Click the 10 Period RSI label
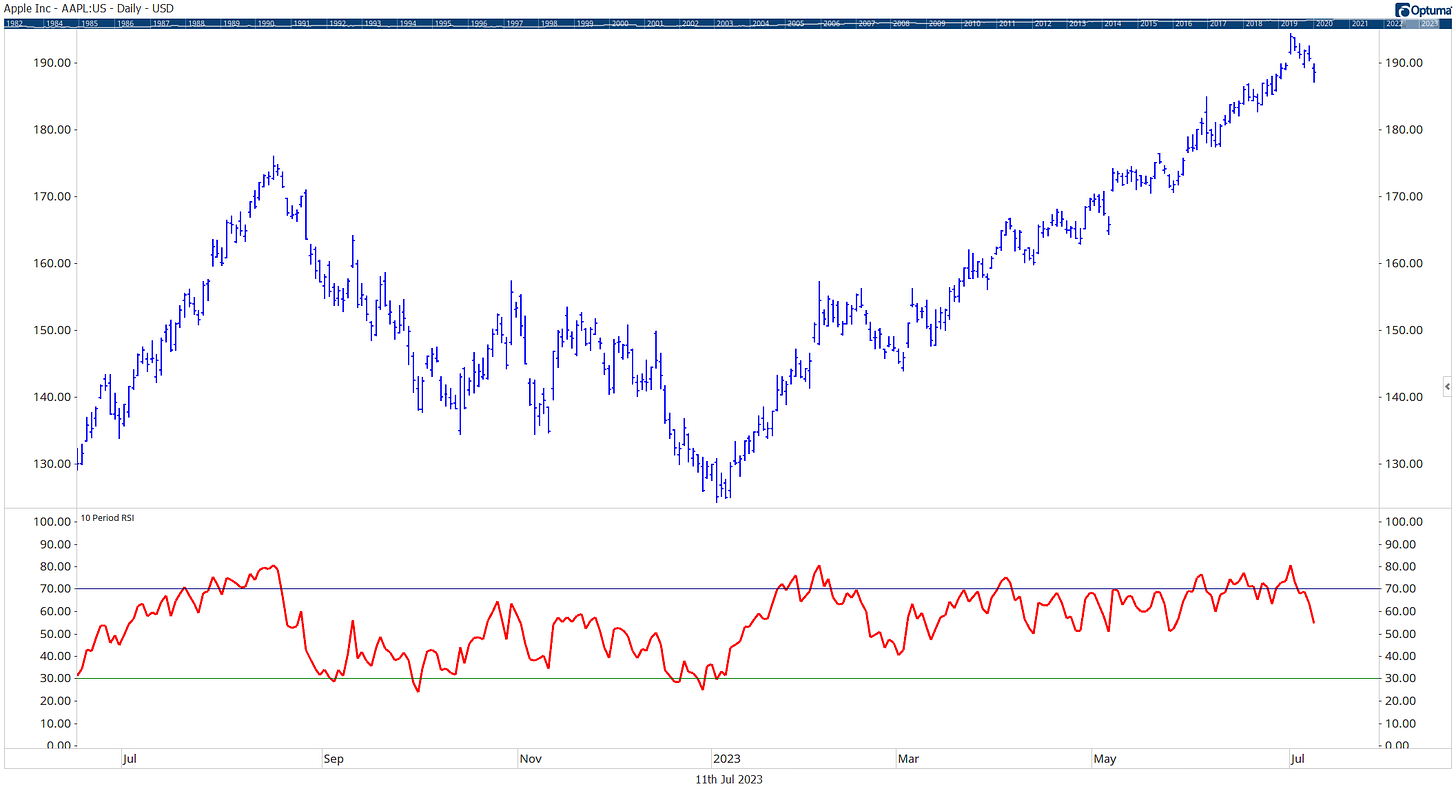The width and height of the screenshot is (1456, 791). (106, 518)
